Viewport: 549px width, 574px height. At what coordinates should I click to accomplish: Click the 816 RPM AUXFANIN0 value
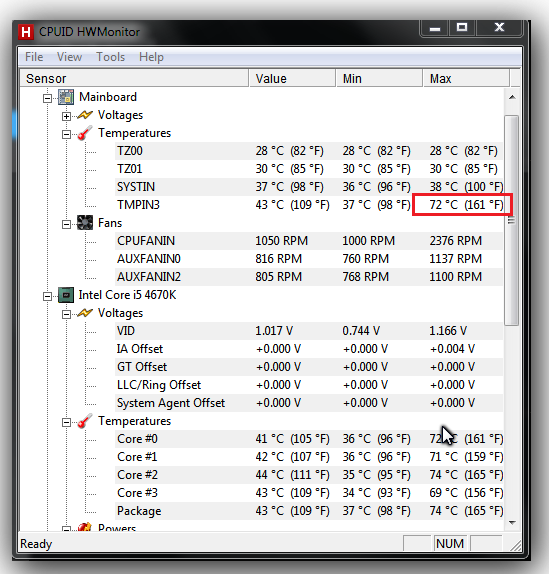point(279,259)
